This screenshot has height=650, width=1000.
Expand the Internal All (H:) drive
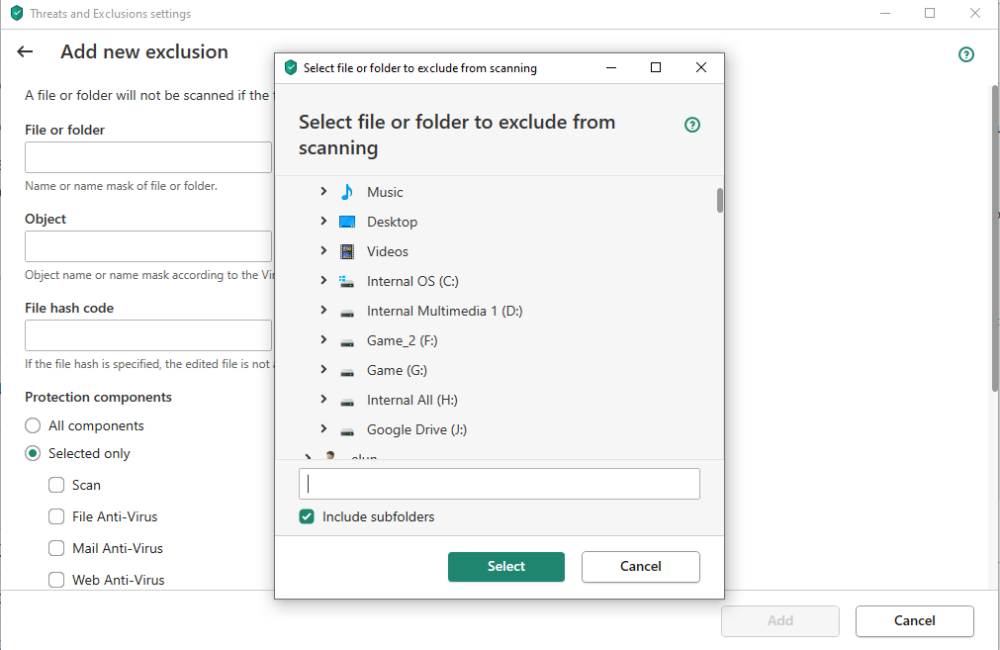(x=323, y=400)
